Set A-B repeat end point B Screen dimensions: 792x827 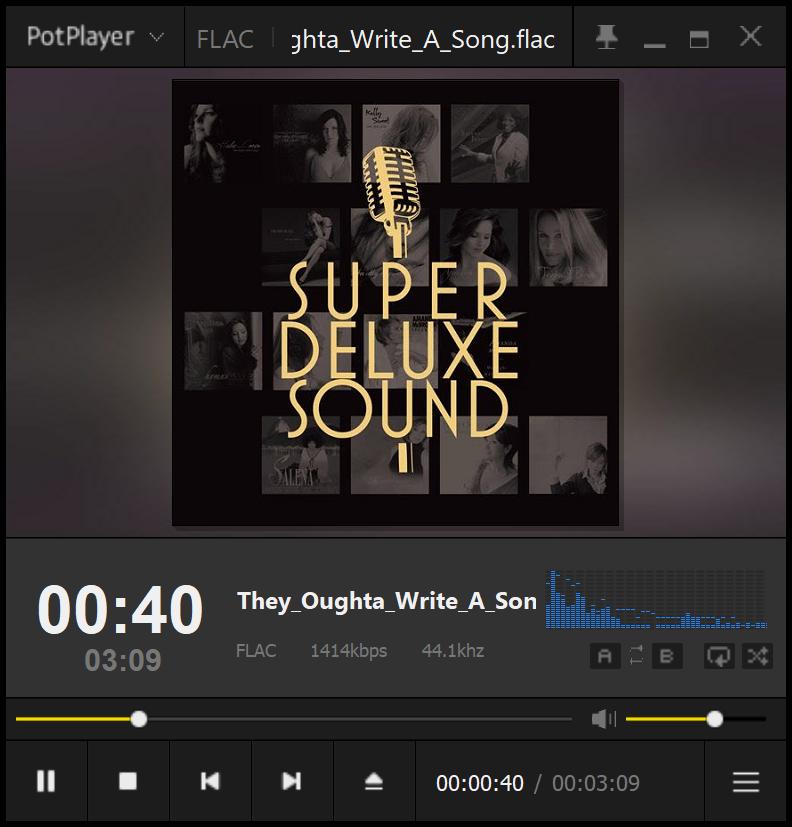(667, 656)
